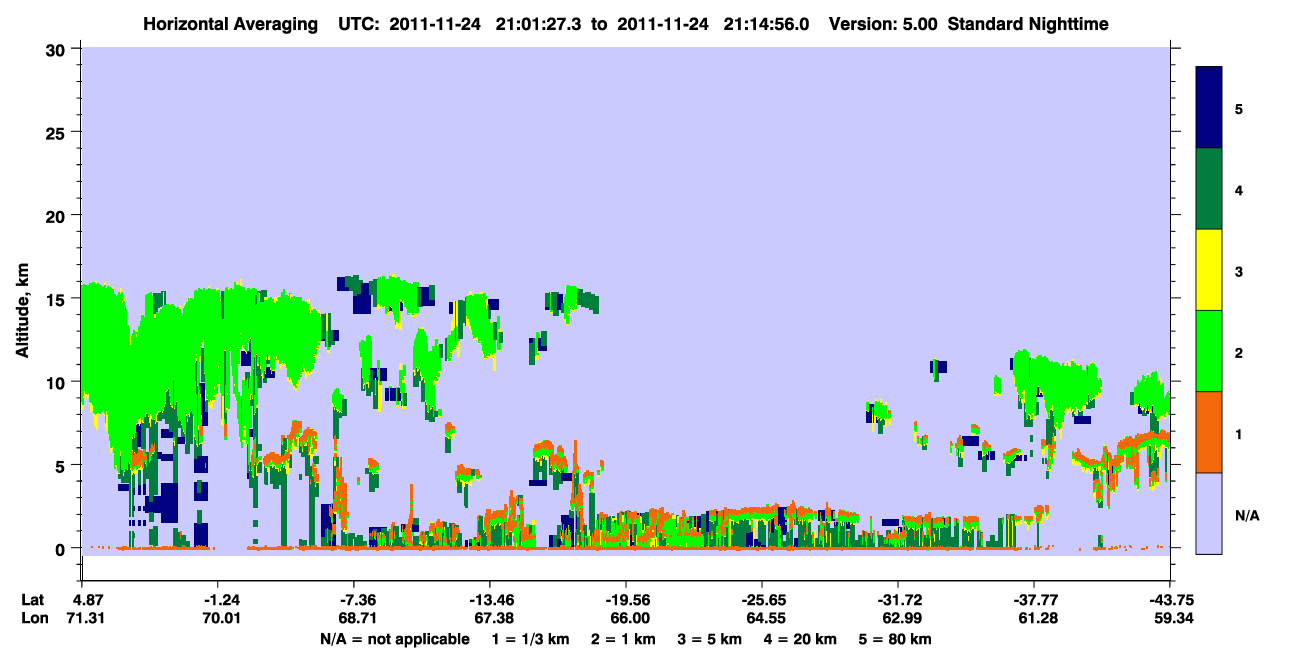This screenshot has height=667, width=1300.
Task: Click the Lat row label below the plot
Action: [x=33, y=600]
